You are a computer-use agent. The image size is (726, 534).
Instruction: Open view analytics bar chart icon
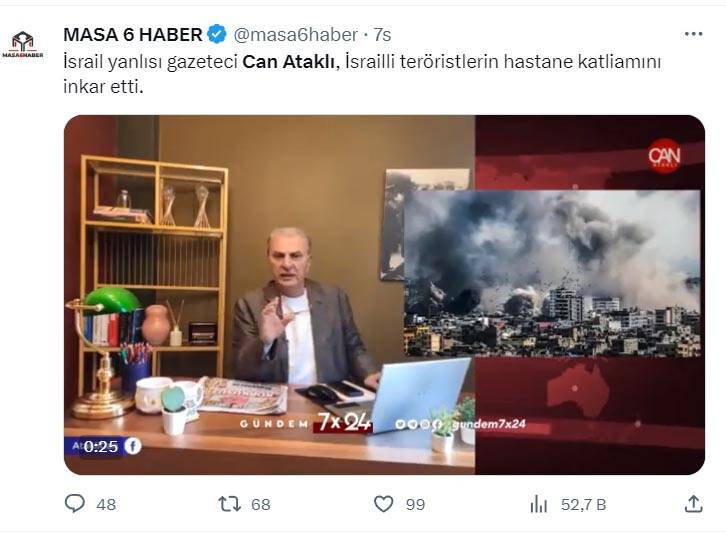pyautogui.click(x=538, y=504)
